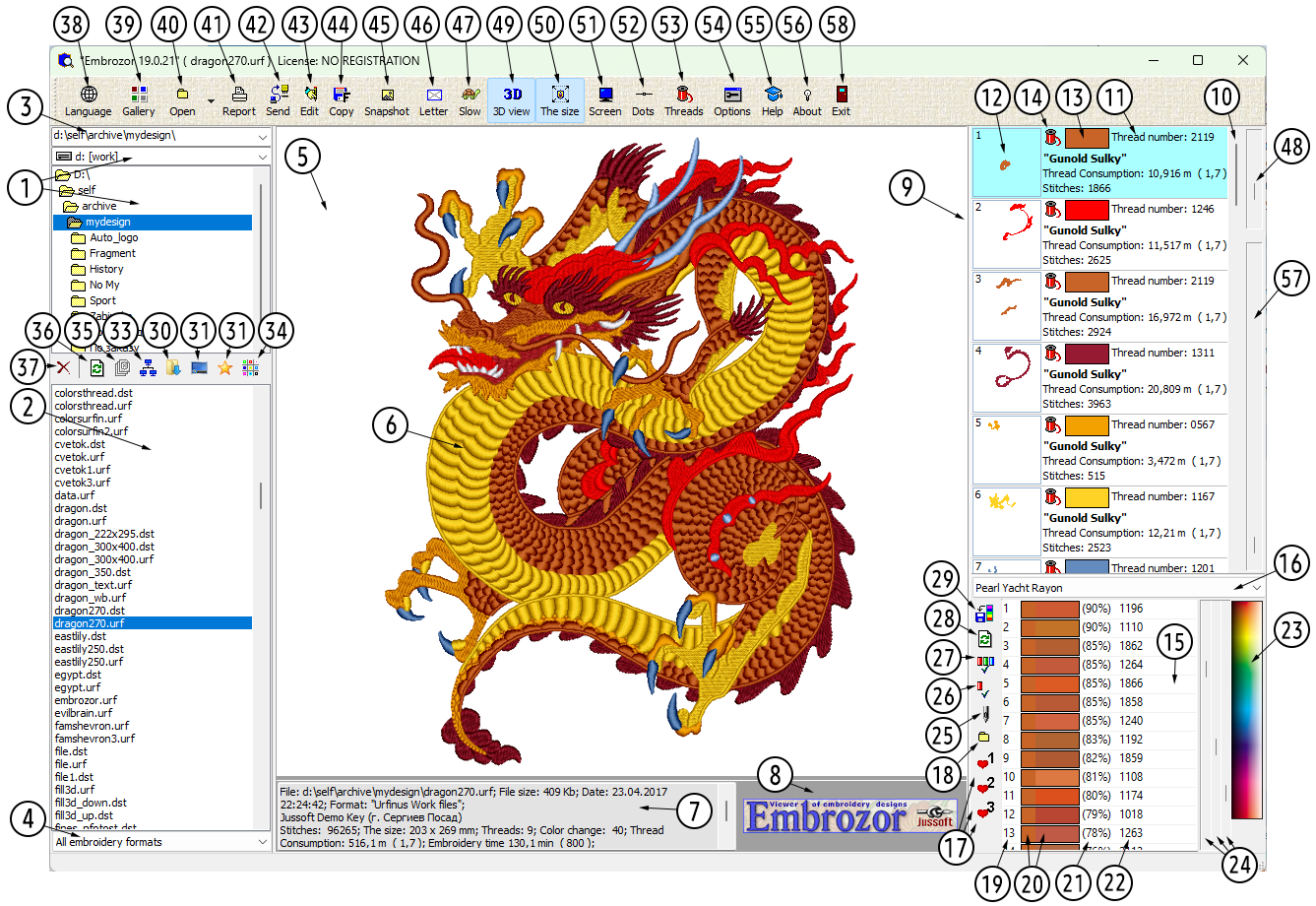Click the green refresh palette icon
The height and width of the screenshot is (906, 1316).
point(984,639)
